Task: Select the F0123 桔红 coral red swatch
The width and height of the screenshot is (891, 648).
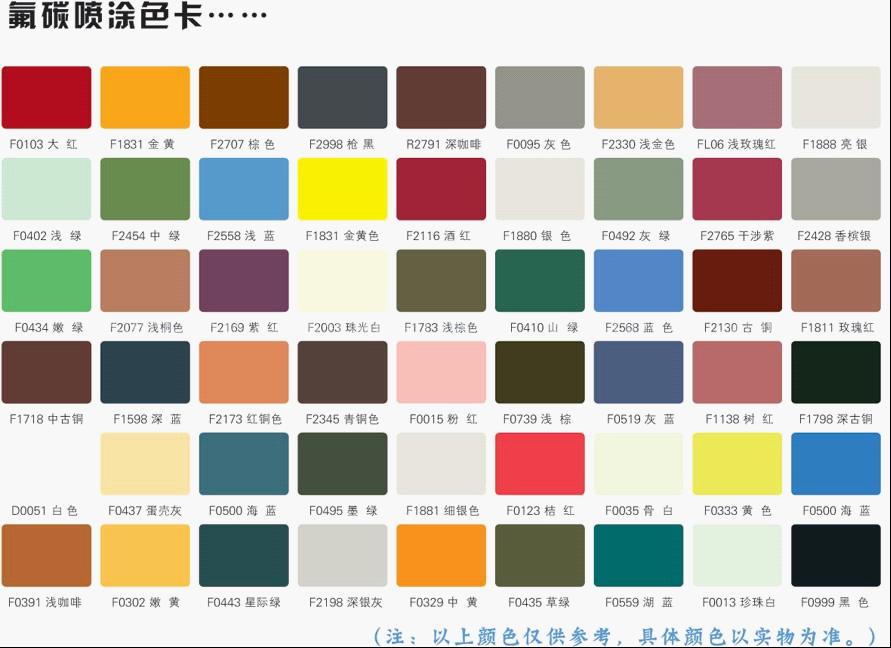Action: [x=540, y=463]
